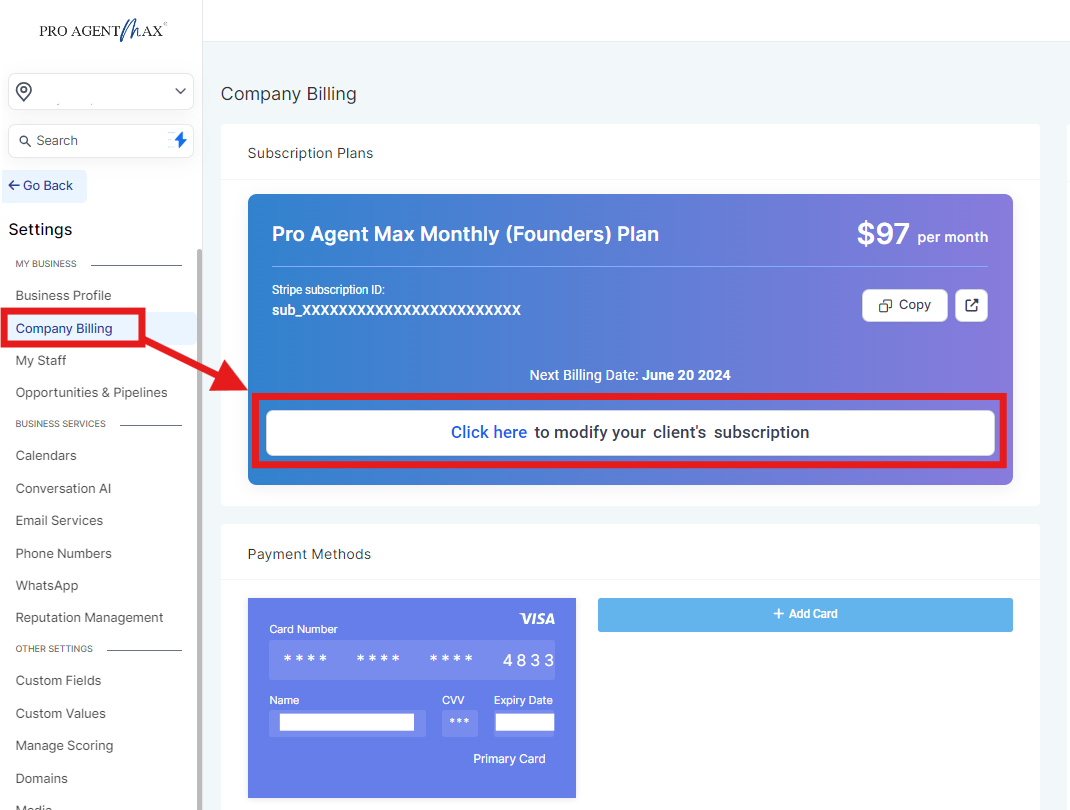The image size is (1070, 810).
Task: Click the external link icon beside Copy
Action: [971, 306]
